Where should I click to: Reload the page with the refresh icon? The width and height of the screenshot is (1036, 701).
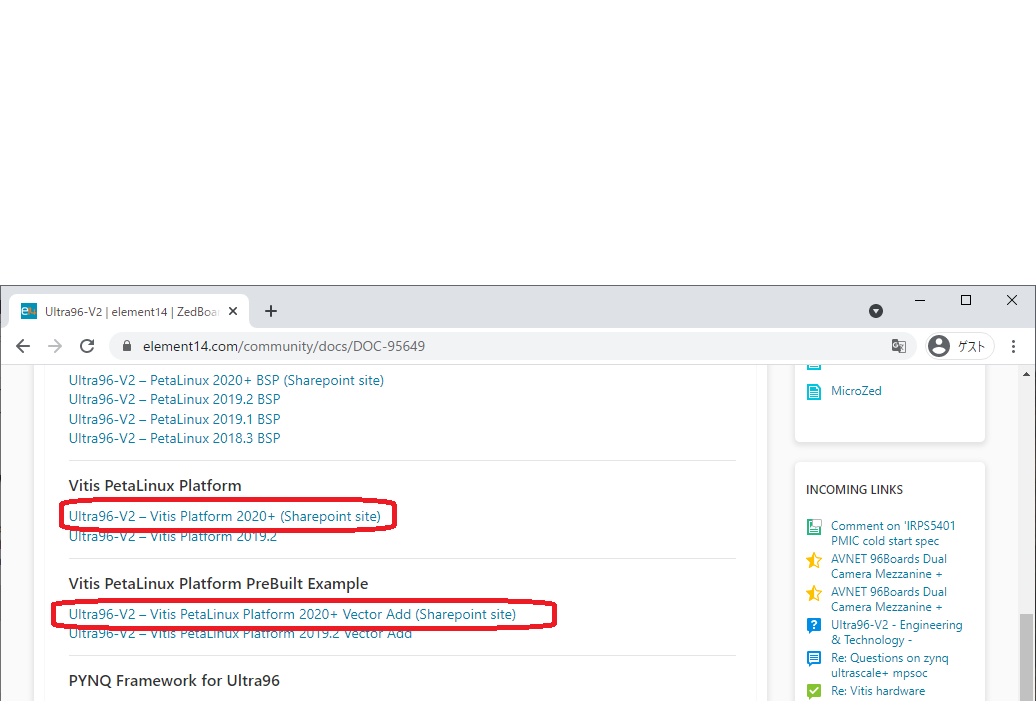(87, 346)
